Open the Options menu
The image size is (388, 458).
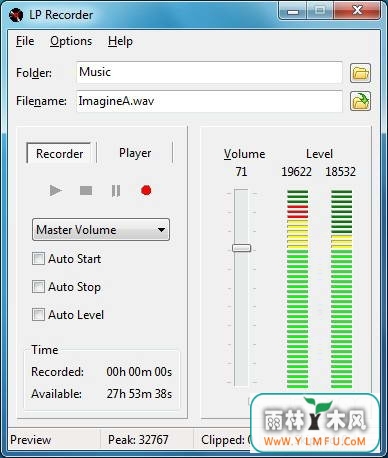71,41
